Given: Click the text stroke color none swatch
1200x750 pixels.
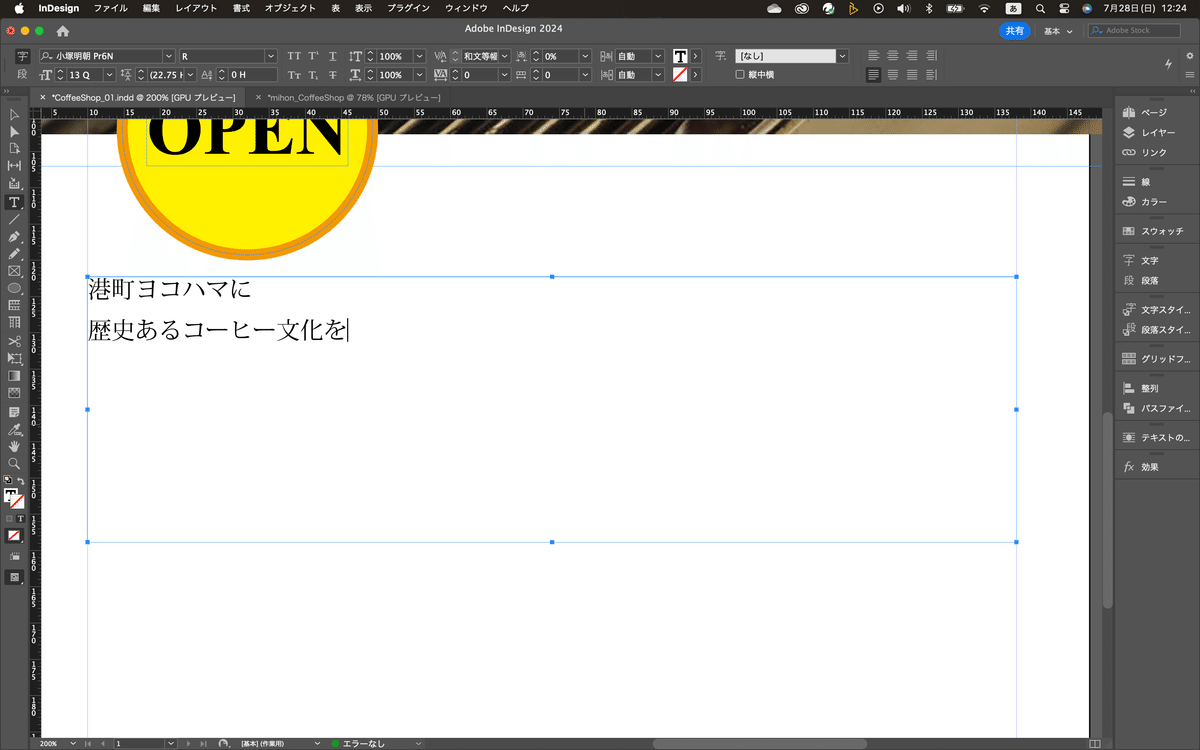Looking at the screenshot, I should (x=680, y=75).
